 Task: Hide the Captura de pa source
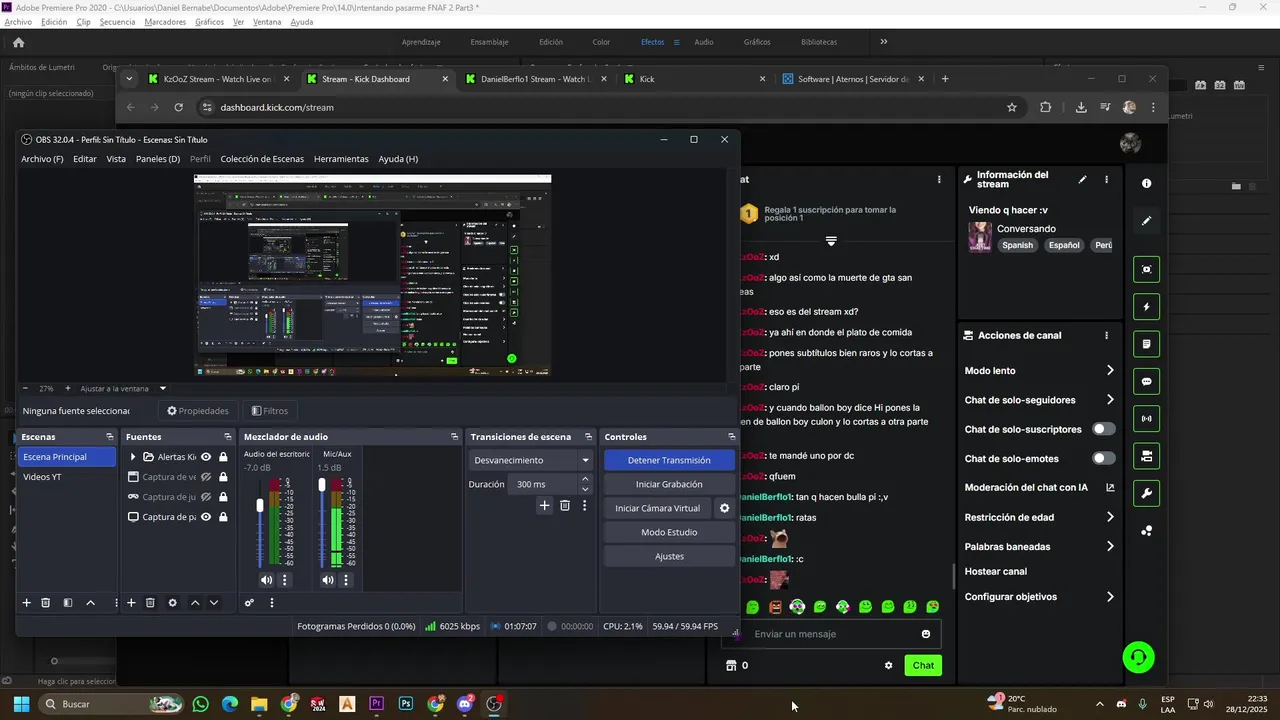tap(206, 517)
